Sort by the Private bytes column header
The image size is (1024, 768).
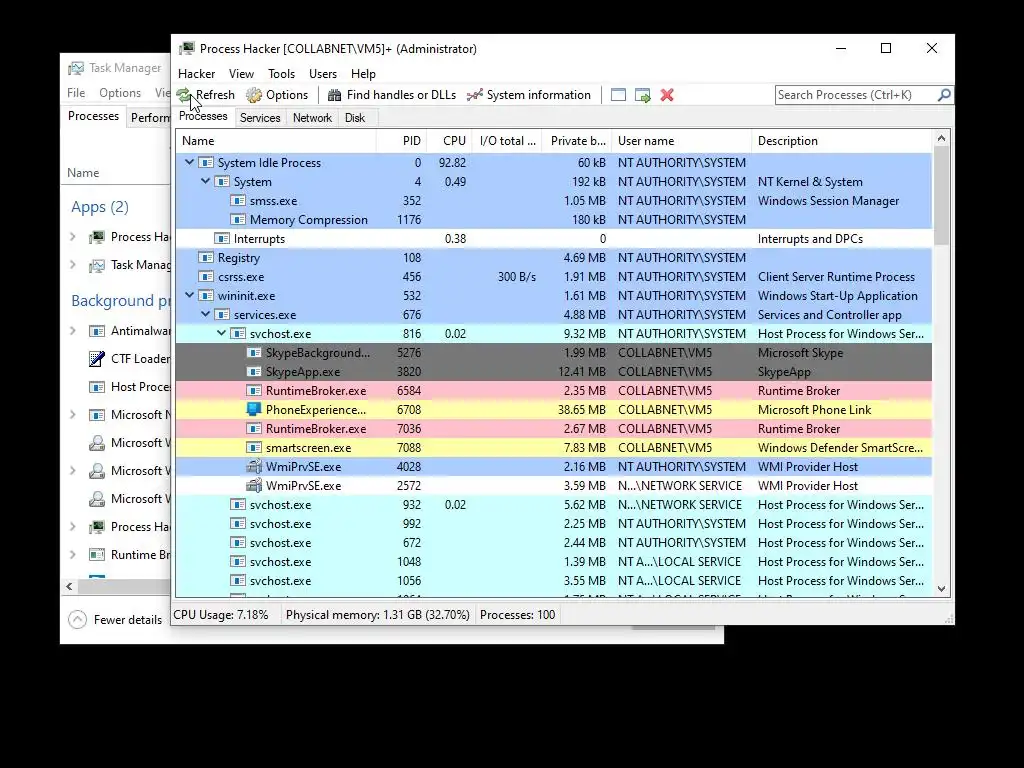(577, 140)
